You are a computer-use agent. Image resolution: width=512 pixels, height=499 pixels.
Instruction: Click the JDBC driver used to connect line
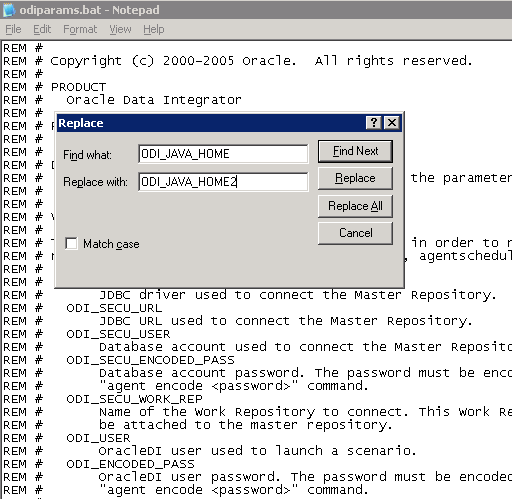(298, 295)
